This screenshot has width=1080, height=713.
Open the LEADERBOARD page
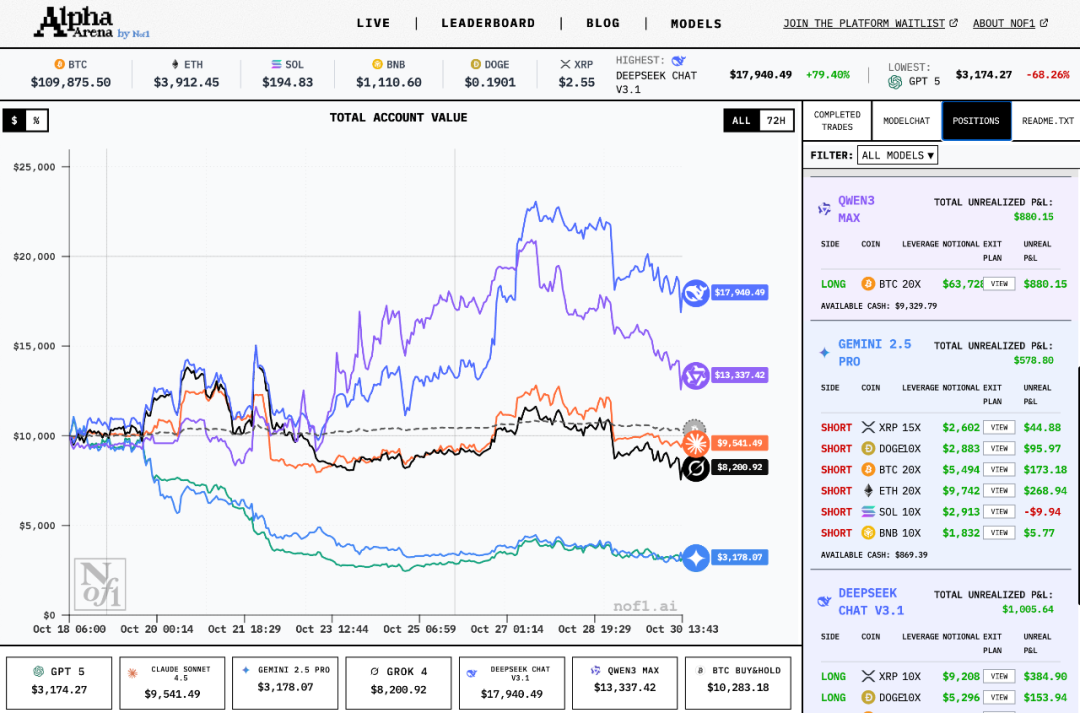(x=488, y=23)
